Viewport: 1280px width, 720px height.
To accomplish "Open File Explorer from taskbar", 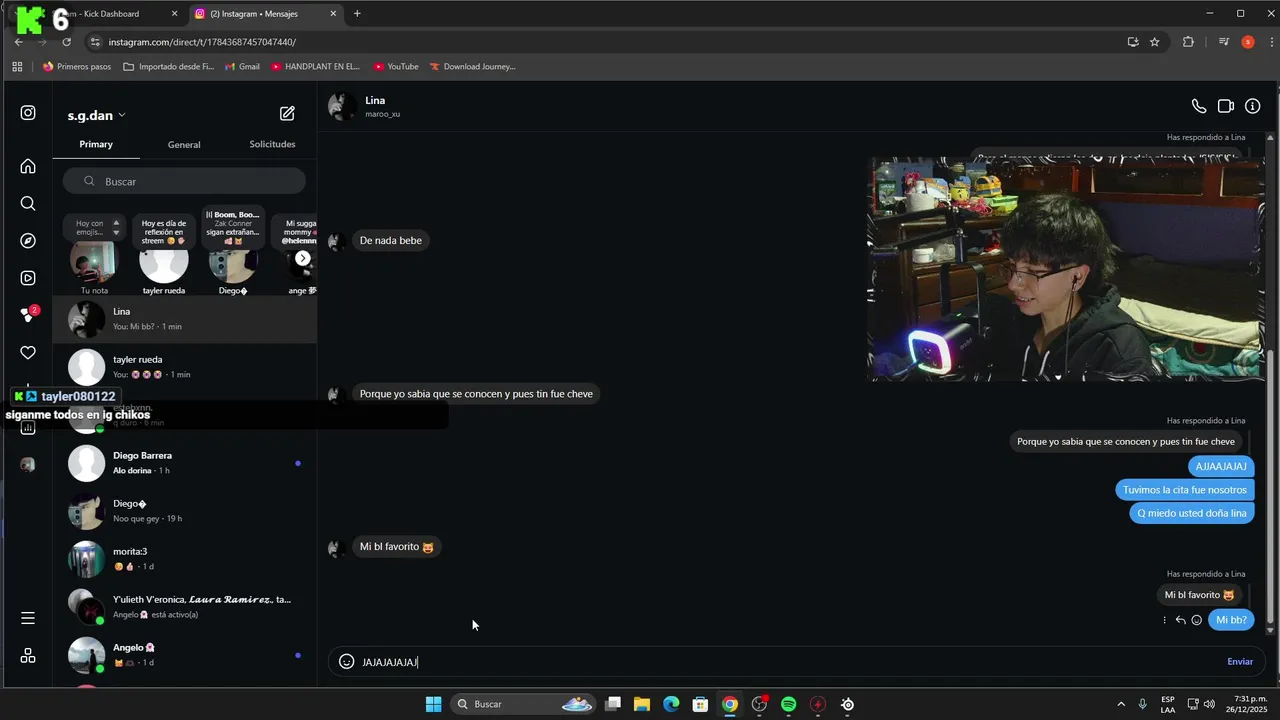I will pyautogui.click(x=642, y=704).
